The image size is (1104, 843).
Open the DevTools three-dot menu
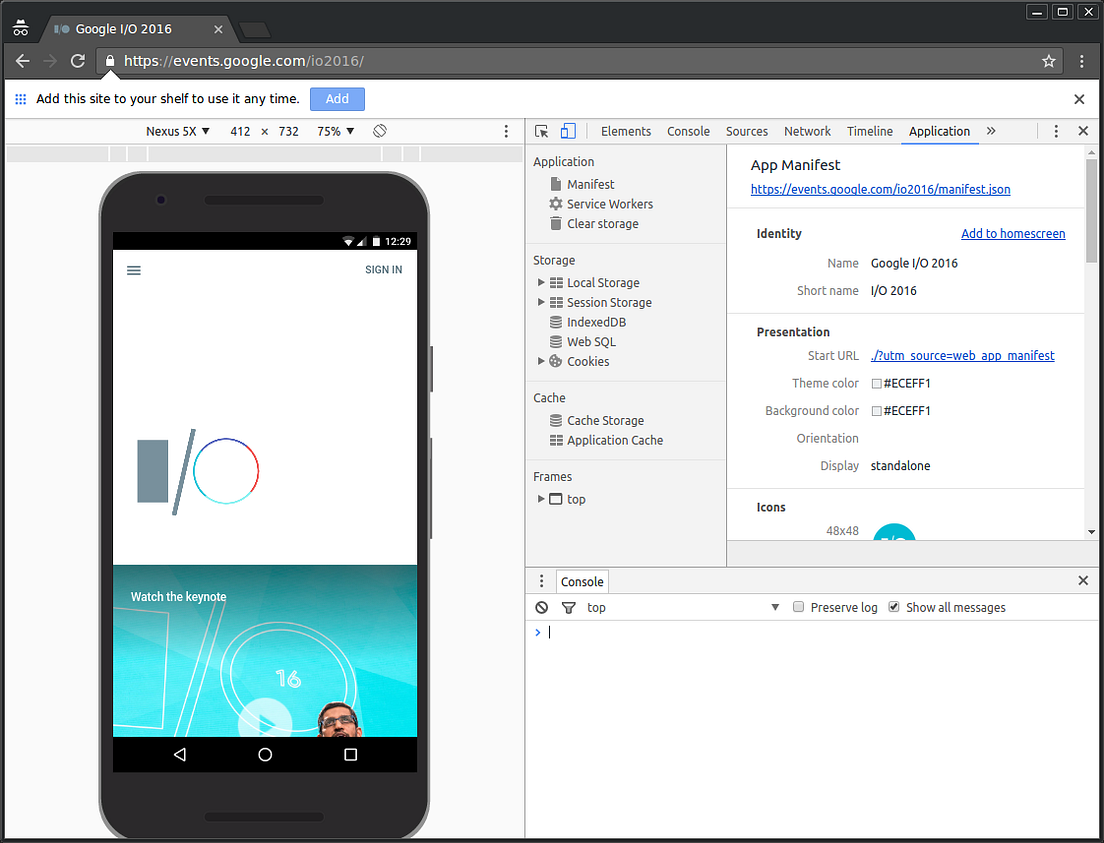click(1057, 131)
